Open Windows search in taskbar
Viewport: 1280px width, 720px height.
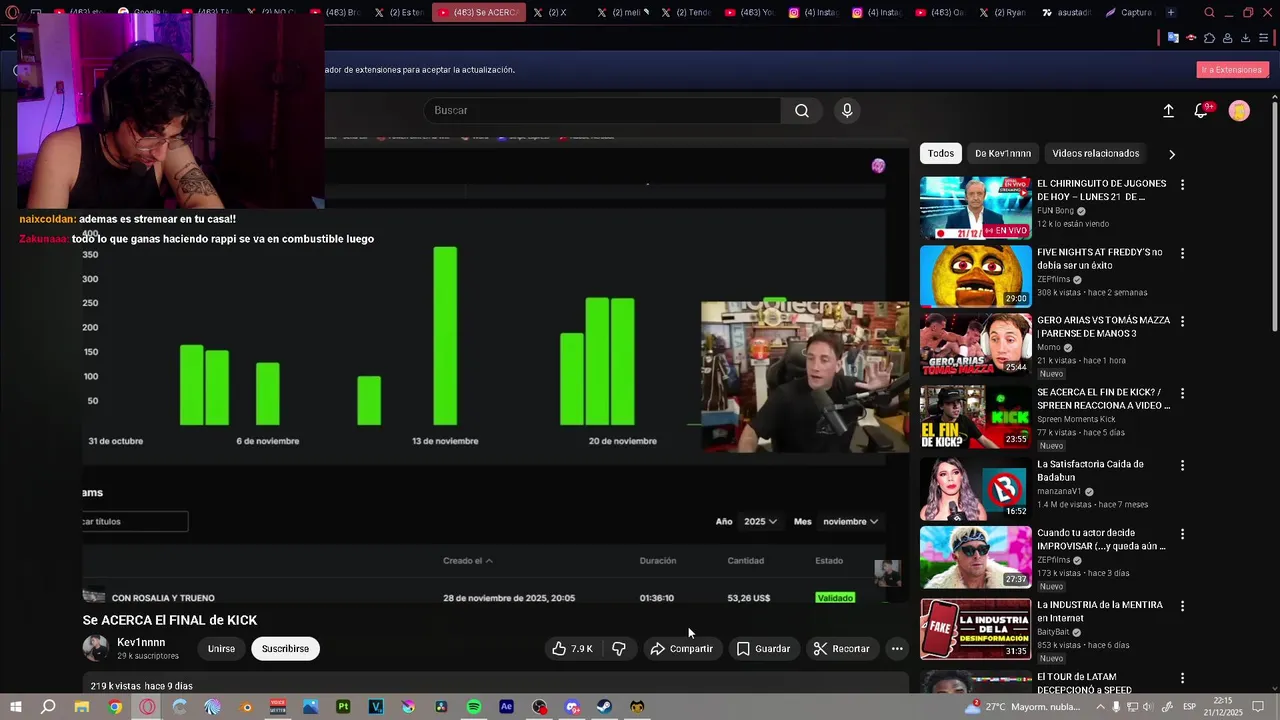pos(48,707)
